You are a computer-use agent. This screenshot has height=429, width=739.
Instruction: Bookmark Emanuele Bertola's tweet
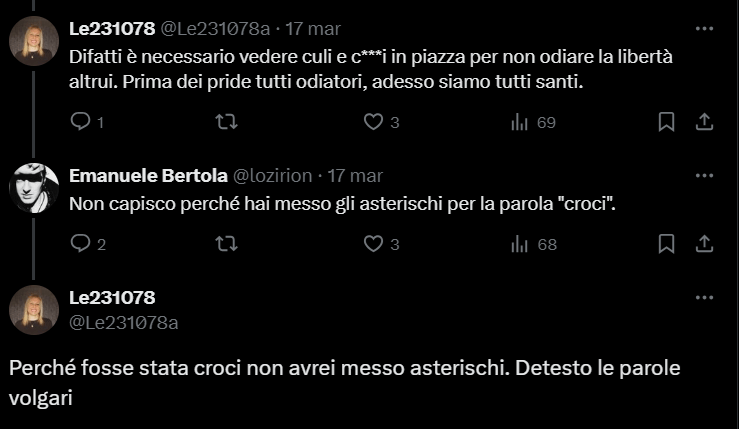click(666, 243)
